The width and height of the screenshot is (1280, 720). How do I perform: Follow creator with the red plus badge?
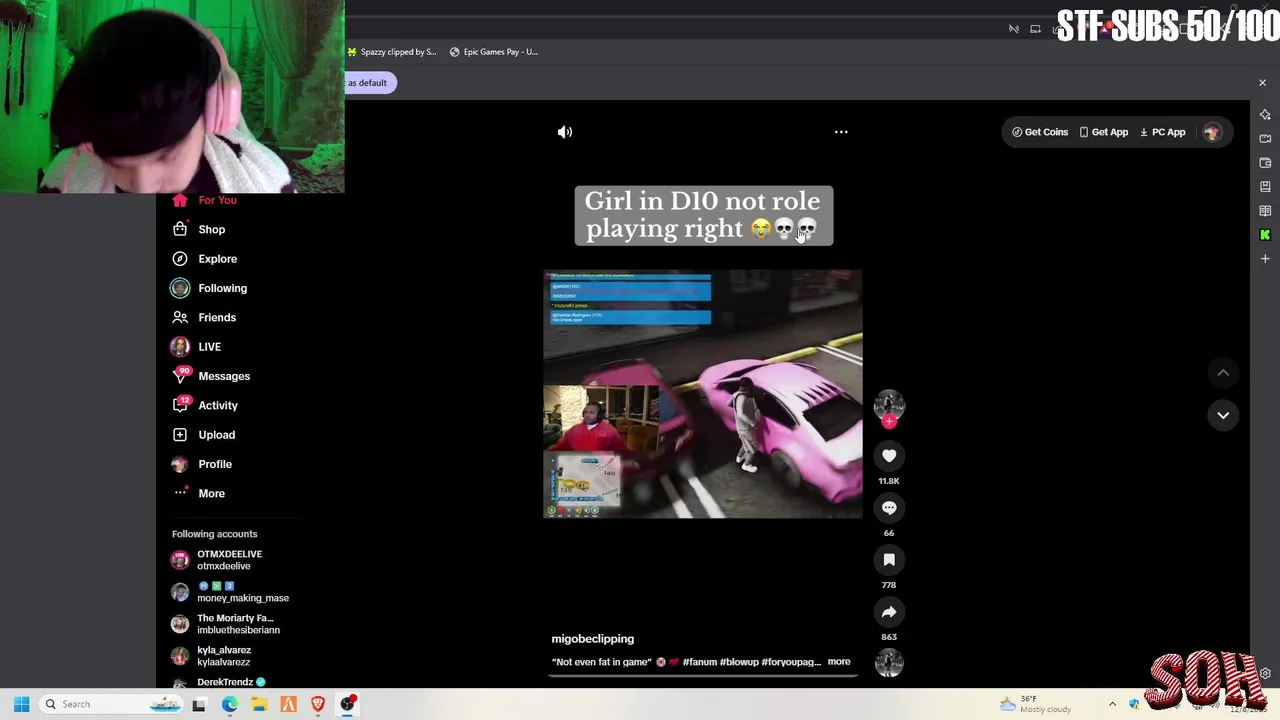pyautogui.click(x=889, y=422)
